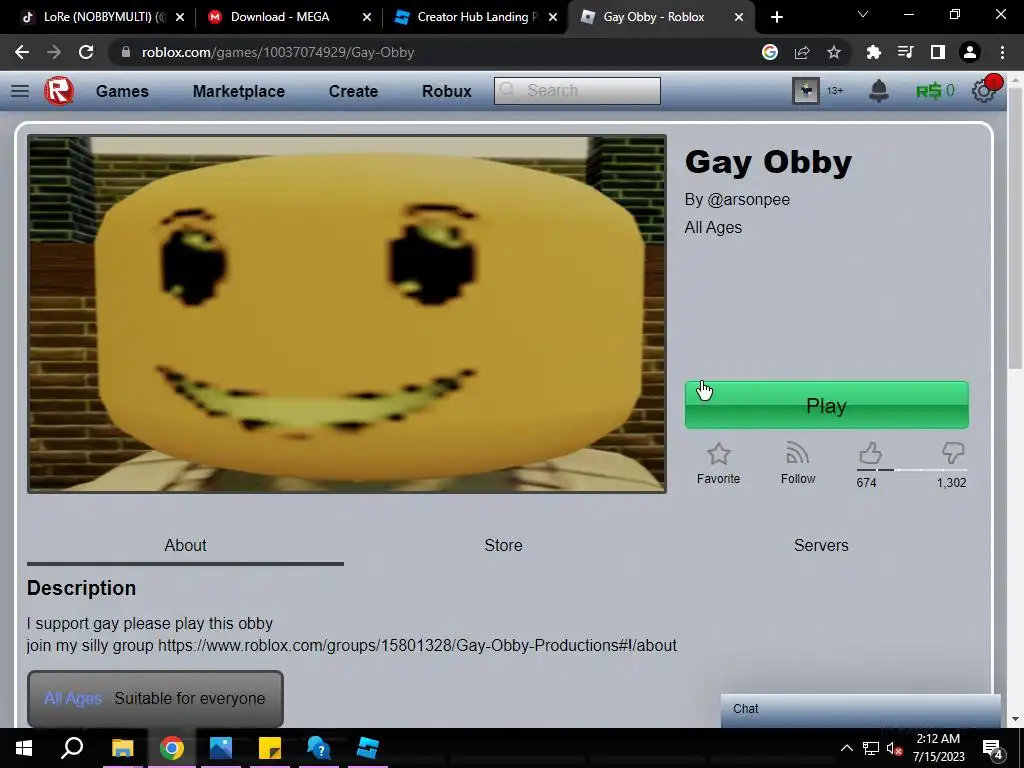1024x768 pixels.
Task: View site info via padlock icon
Action: [x=126, y=52]
